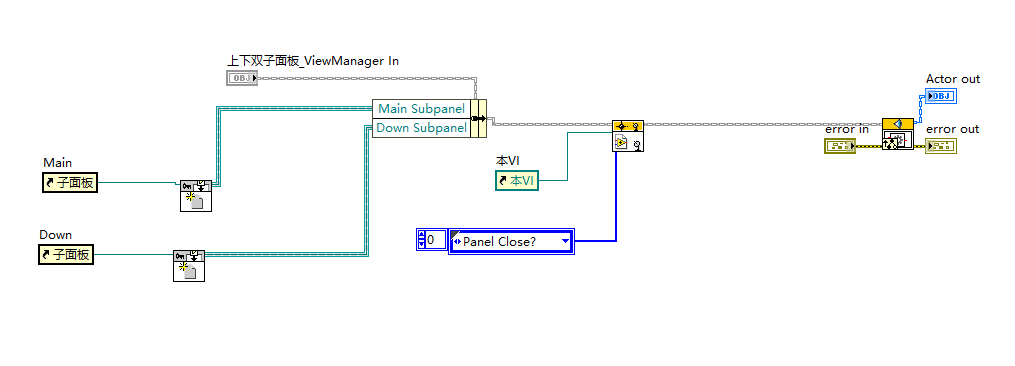Image resolution: width=1015 pixels, height=366 pixels.
Task: Click the ViewManager In object terminal
Action: click(242, 78)
